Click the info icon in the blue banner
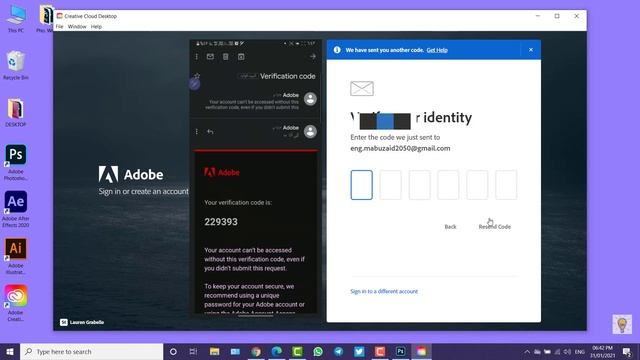 337,50
